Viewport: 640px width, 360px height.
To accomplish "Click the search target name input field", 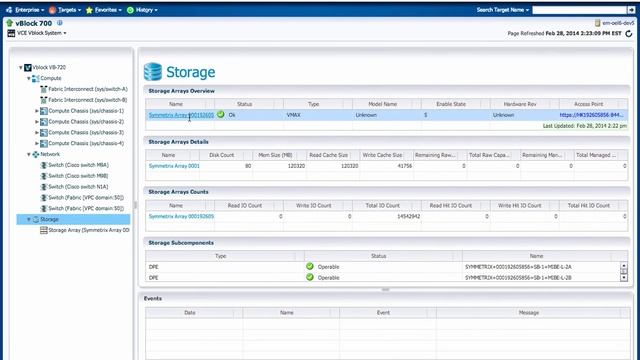I will point(580,10).
